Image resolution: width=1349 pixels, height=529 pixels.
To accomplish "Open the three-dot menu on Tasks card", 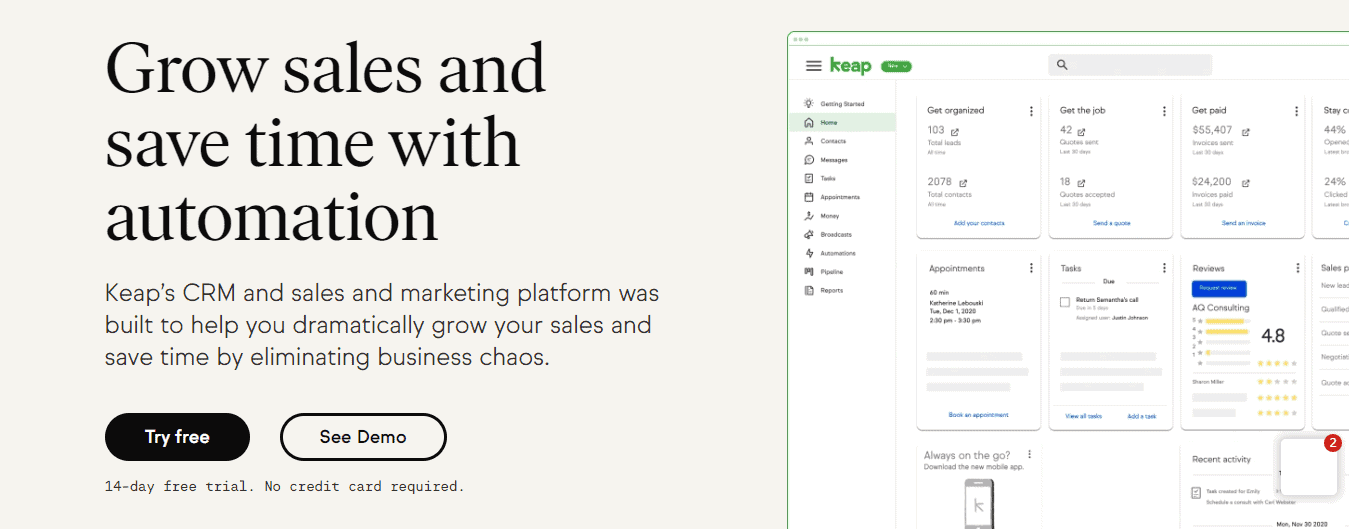I will pos(1164,268).
